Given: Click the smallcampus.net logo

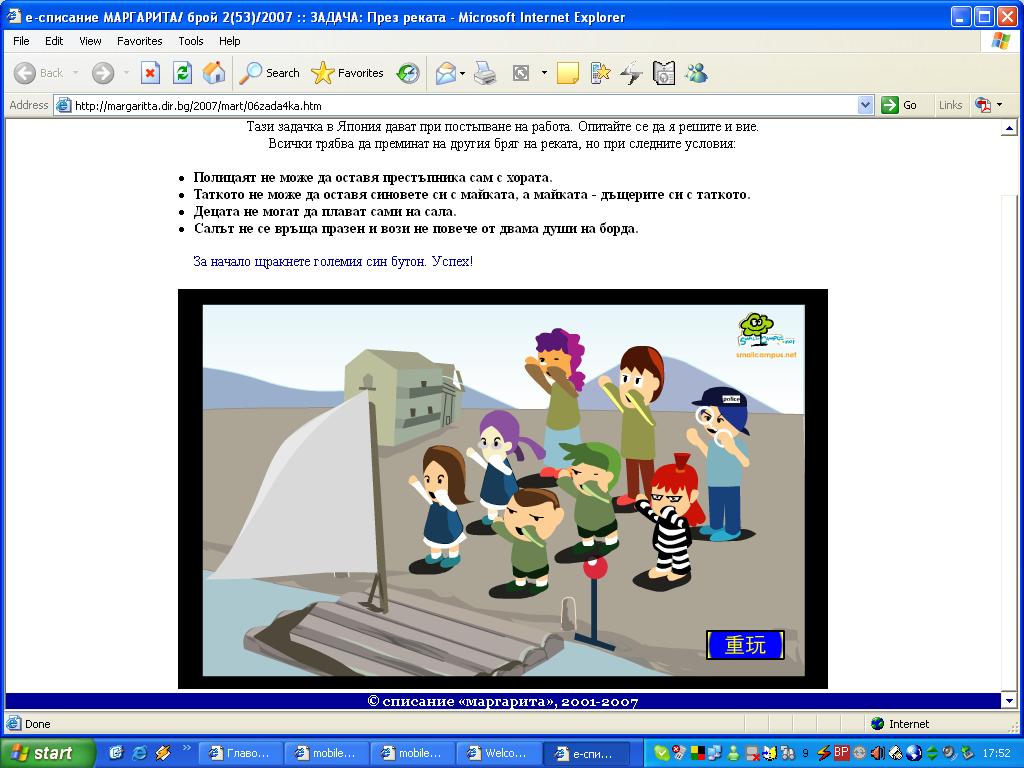Looking at the screenshot, I should (x=765, y=336).
